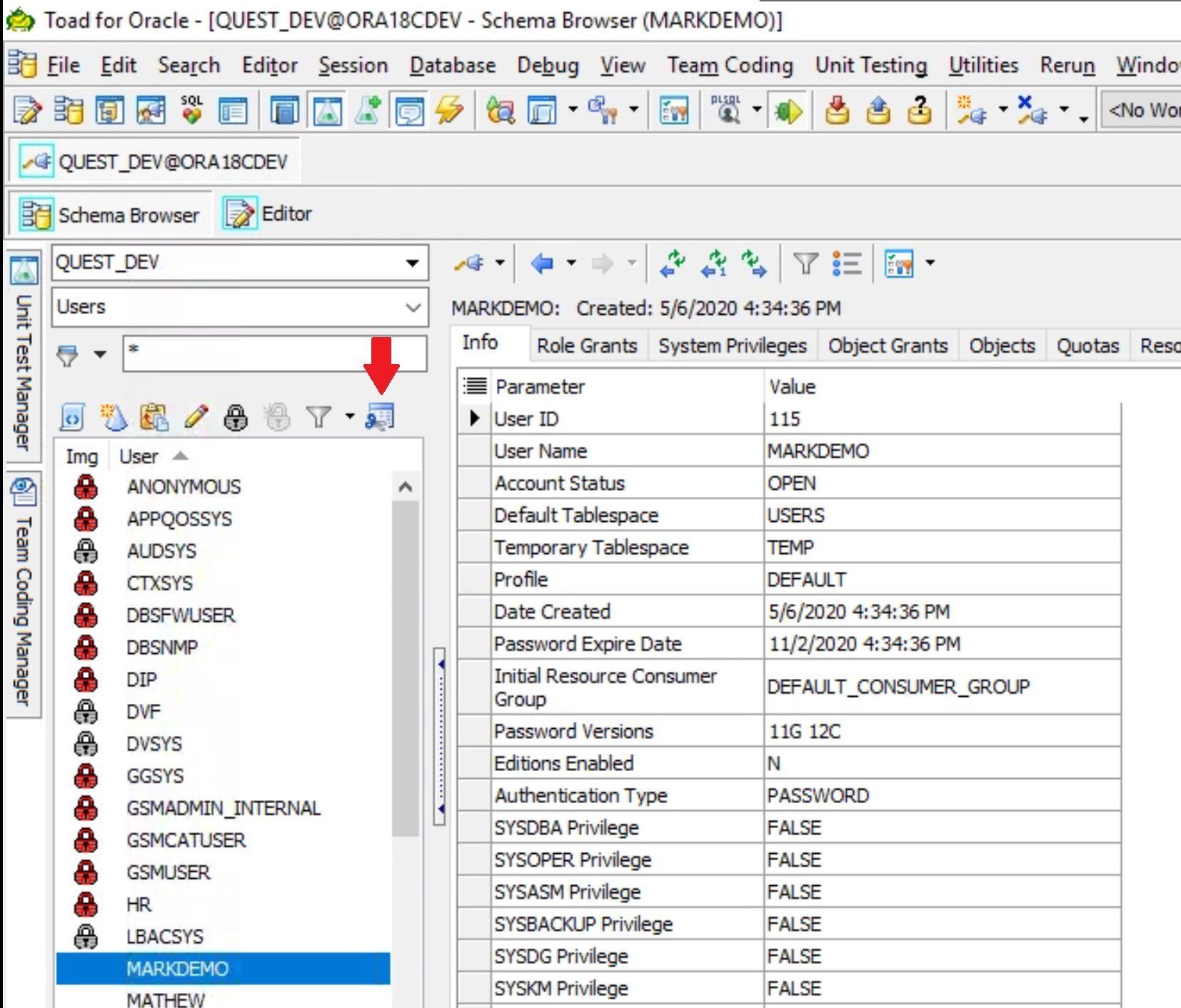
Task: Switch to the System Privileges tab
Action: (x=732, y=346)
